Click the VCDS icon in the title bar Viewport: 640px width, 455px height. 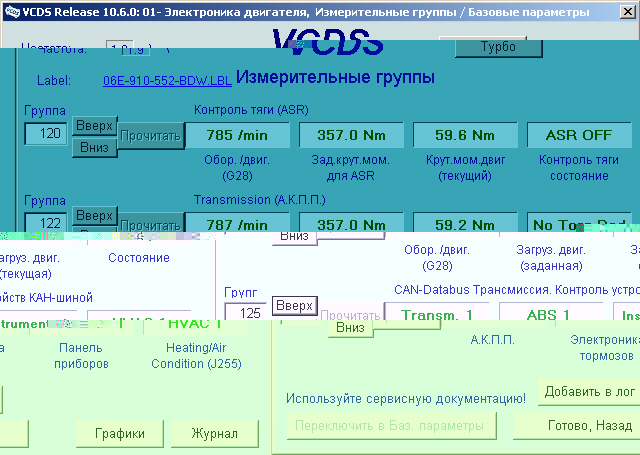tap(12, 12)
